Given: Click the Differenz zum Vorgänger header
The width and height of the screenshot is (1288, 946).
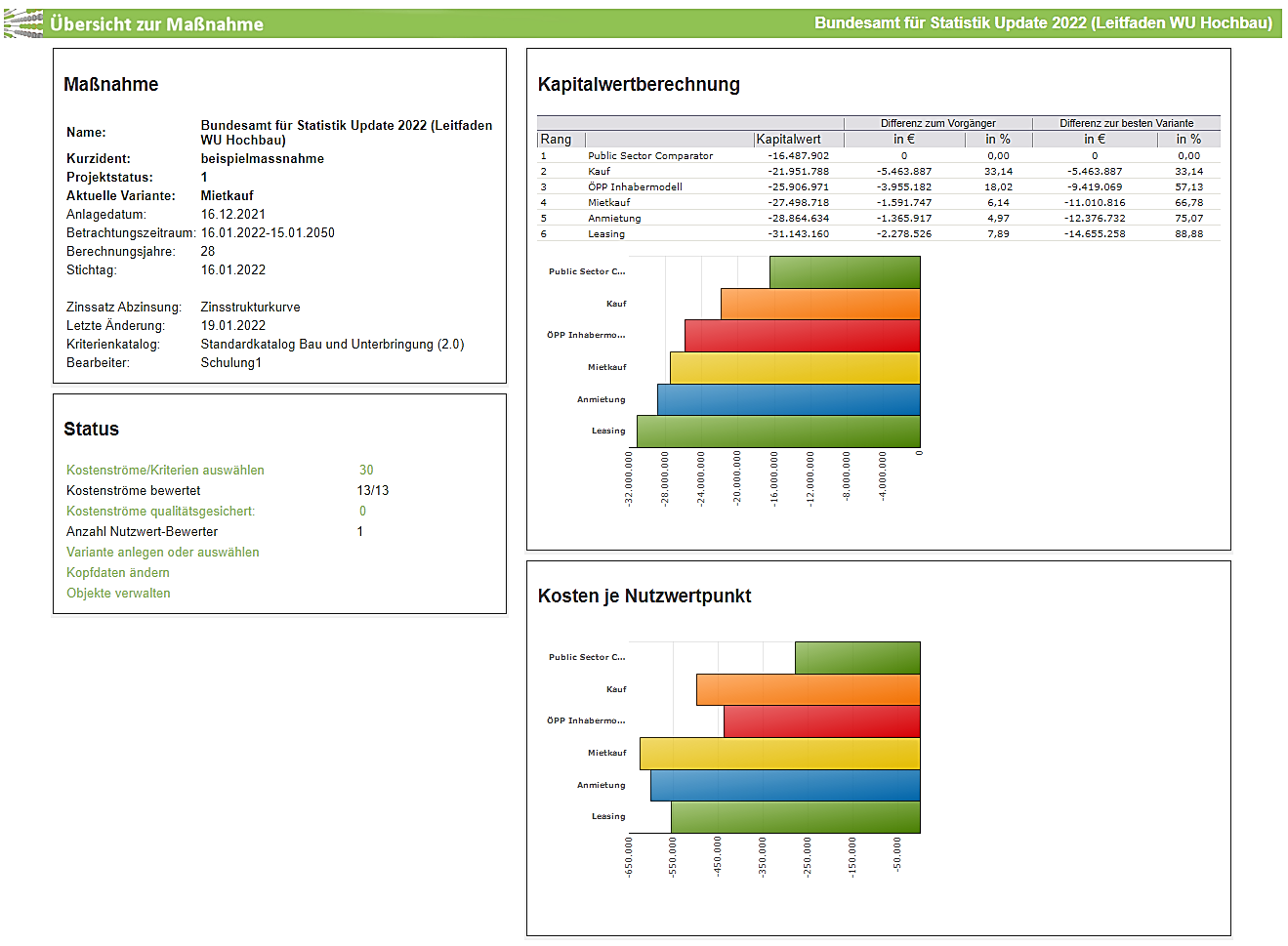Looking at the screenshot, I should (937, 123).
